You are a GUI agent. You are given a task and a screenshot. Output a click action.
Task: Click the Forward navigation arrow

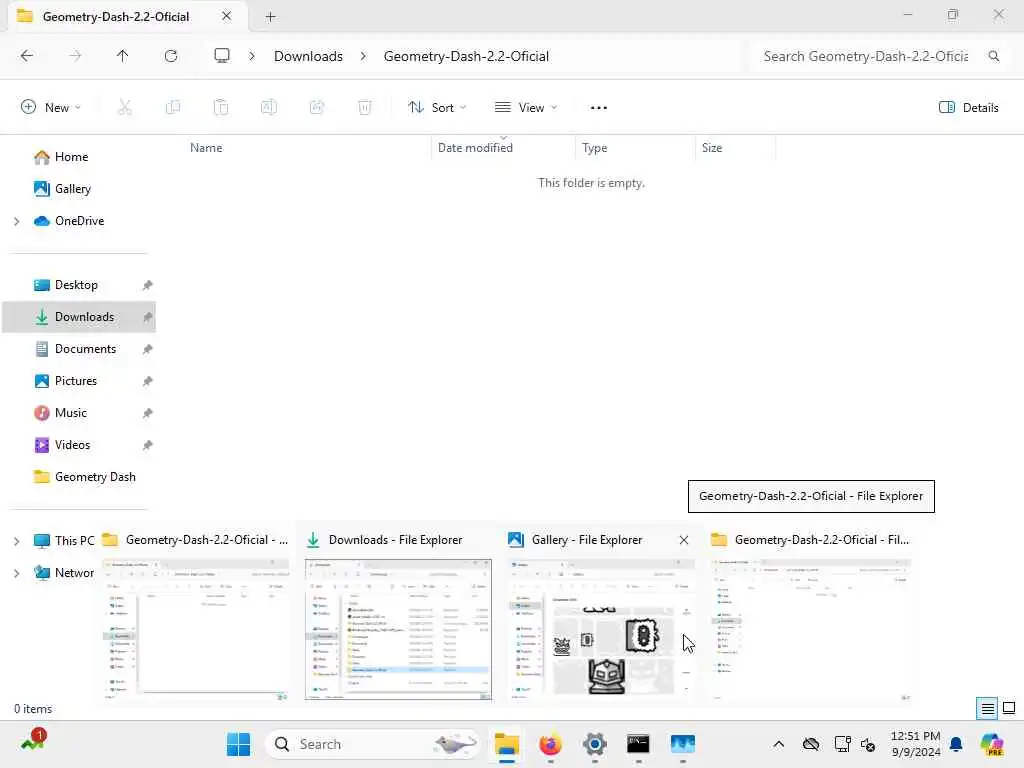tap(75, 56)
